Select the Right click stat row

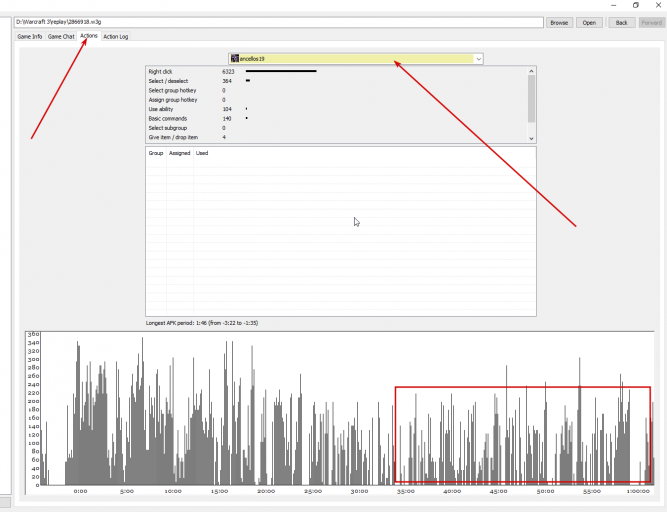click(x=336, y=71)
